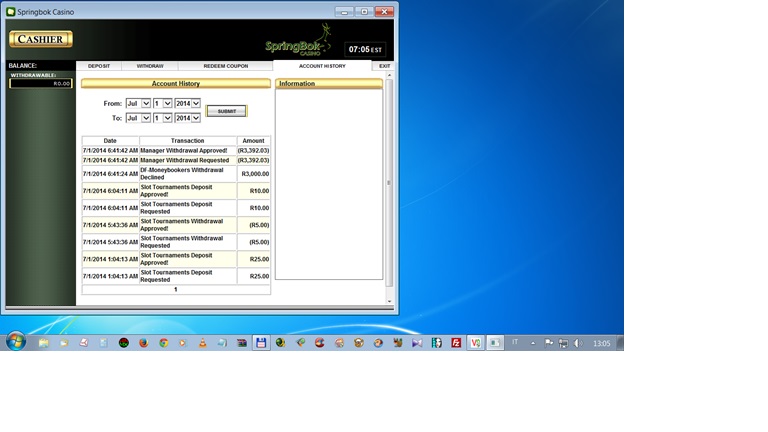This screenshot has width=768, height=432.
Task: Open the From month dropdown
Action: (138, 103)
